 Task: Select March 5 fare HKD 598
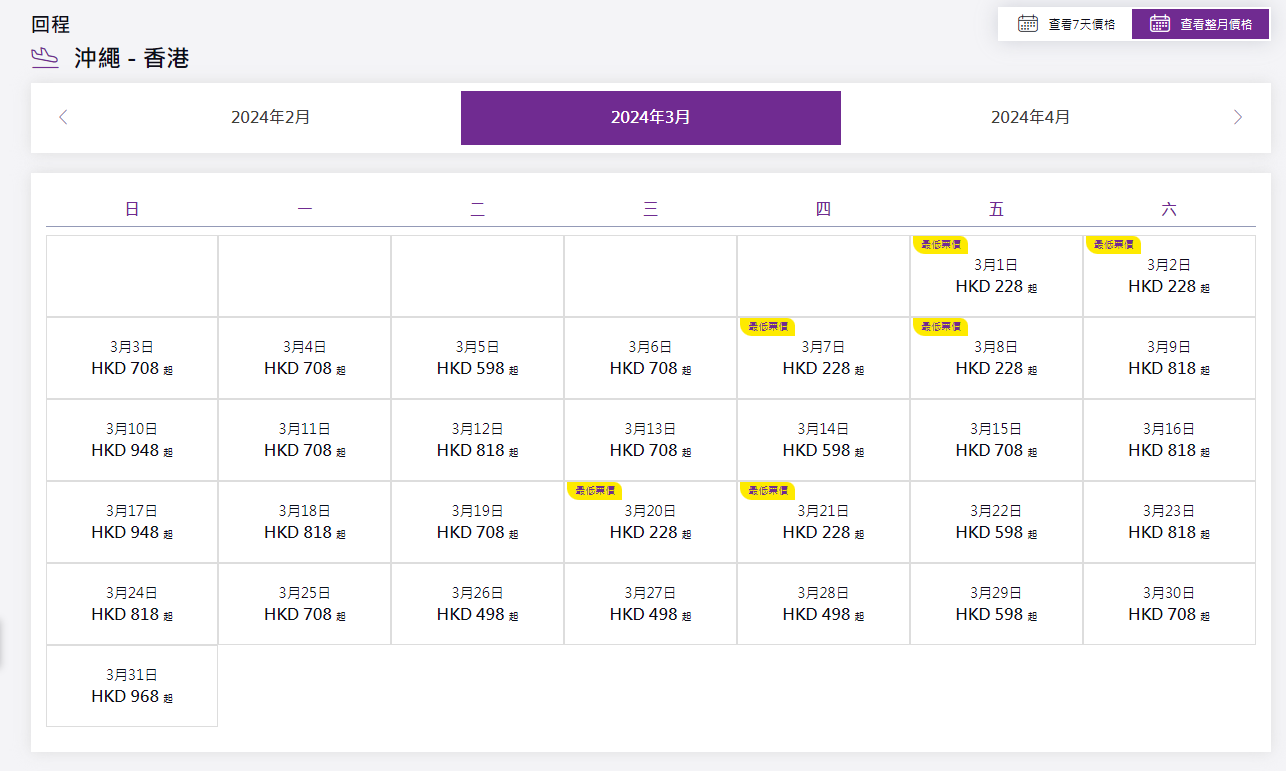477,358
